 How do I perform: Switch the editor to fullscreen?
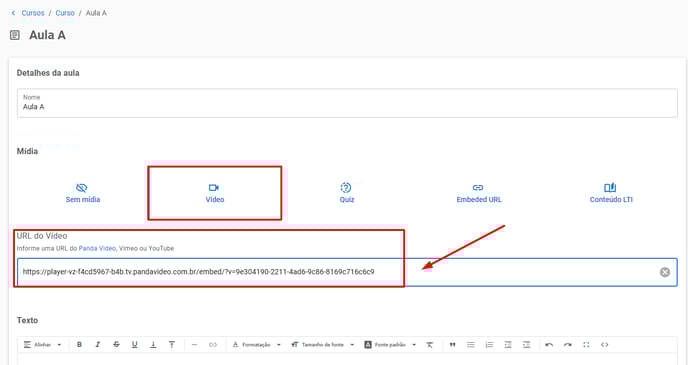pos(586,345)
